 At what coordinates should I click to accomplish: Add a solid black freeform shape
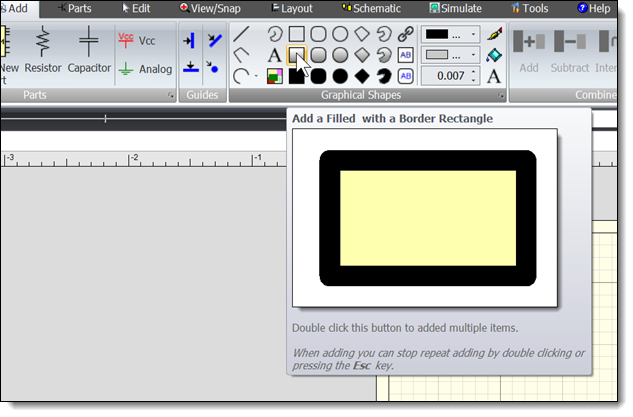coord(384,76)
